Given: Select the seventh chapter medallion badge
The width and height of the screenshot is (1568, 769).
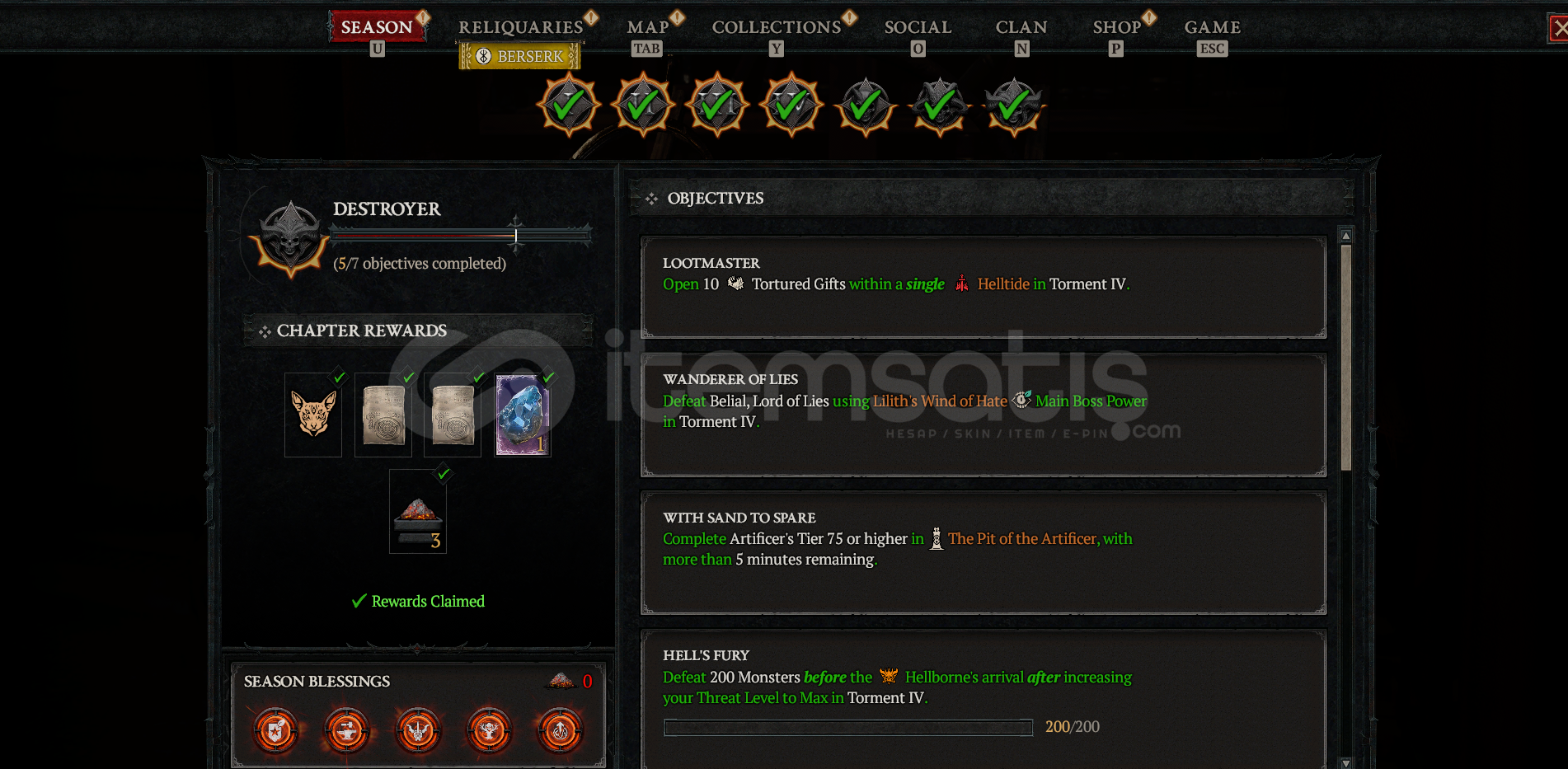Looking at the screenshot, I should pos(1014,106).
